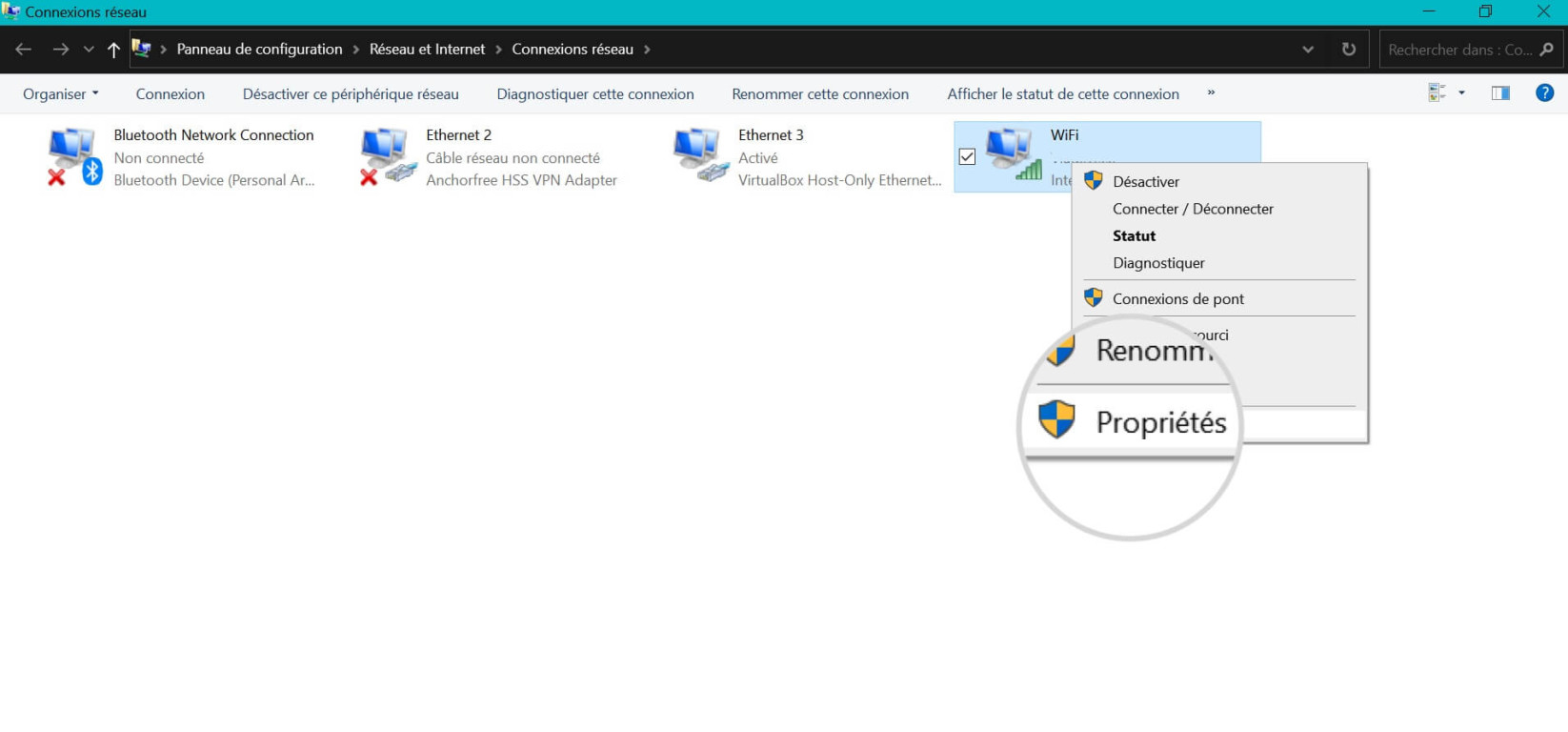Go back with the back arrow

click(24, 50)
